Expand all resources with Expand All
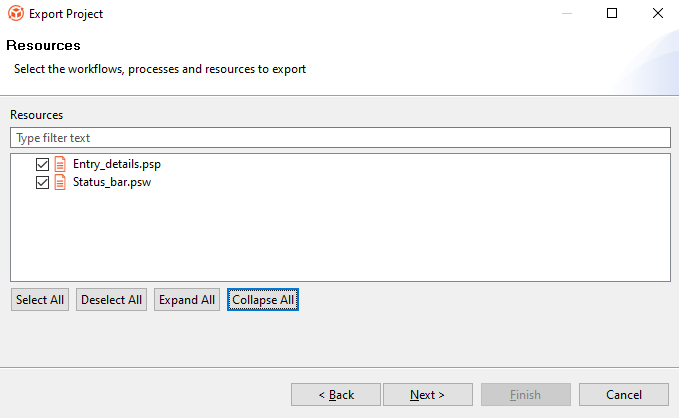 (x=187, y=300)
